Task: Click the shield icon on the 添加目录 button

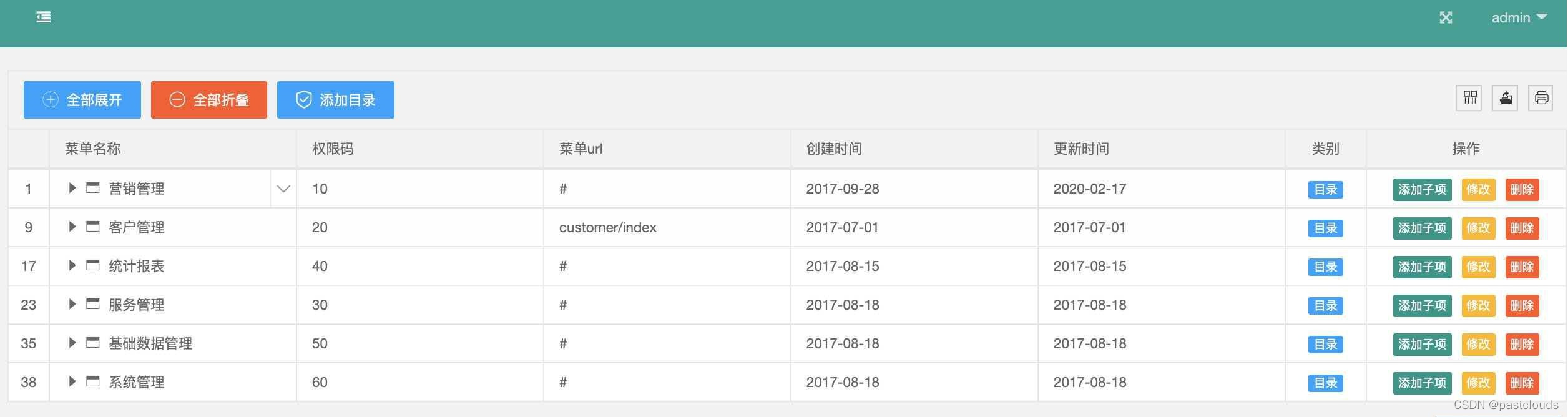Action: 303,99
